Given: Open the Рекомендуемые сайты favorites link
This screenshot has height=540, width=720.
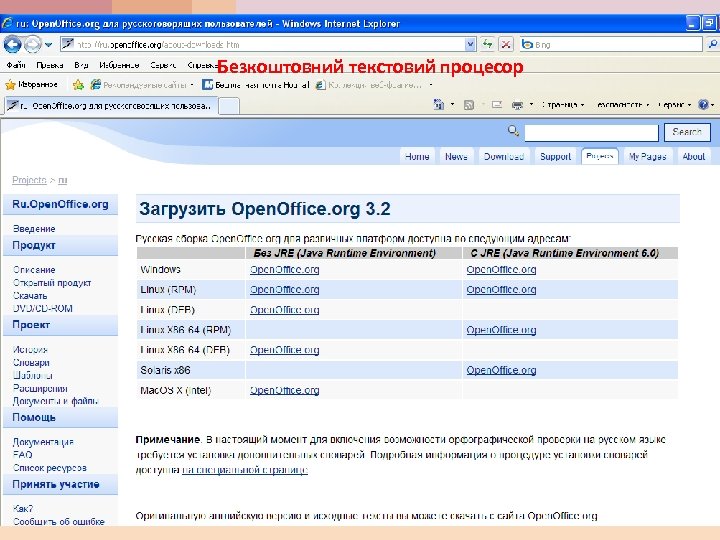Looking at the screenshot, I should click(x=142, y=84).
